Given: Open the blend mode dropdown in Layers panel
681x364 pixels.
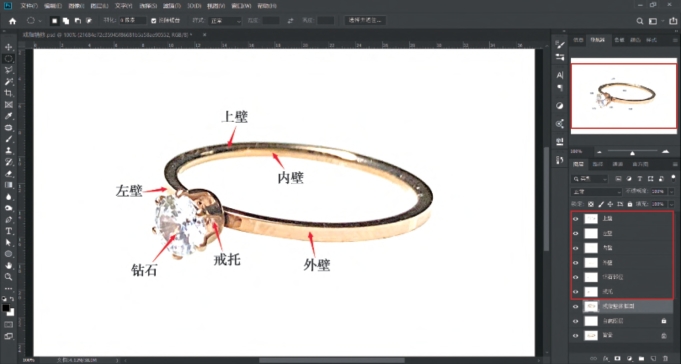Looking at the screenshot, I should 596,192.
